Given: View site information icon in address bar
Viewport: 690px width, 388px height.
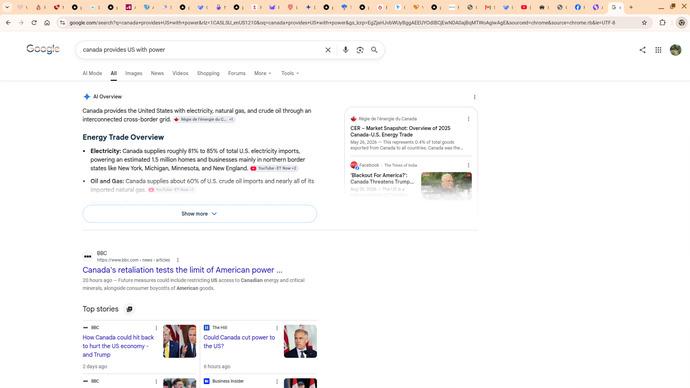Looking at the screenshot, I should tap(62, 22).
